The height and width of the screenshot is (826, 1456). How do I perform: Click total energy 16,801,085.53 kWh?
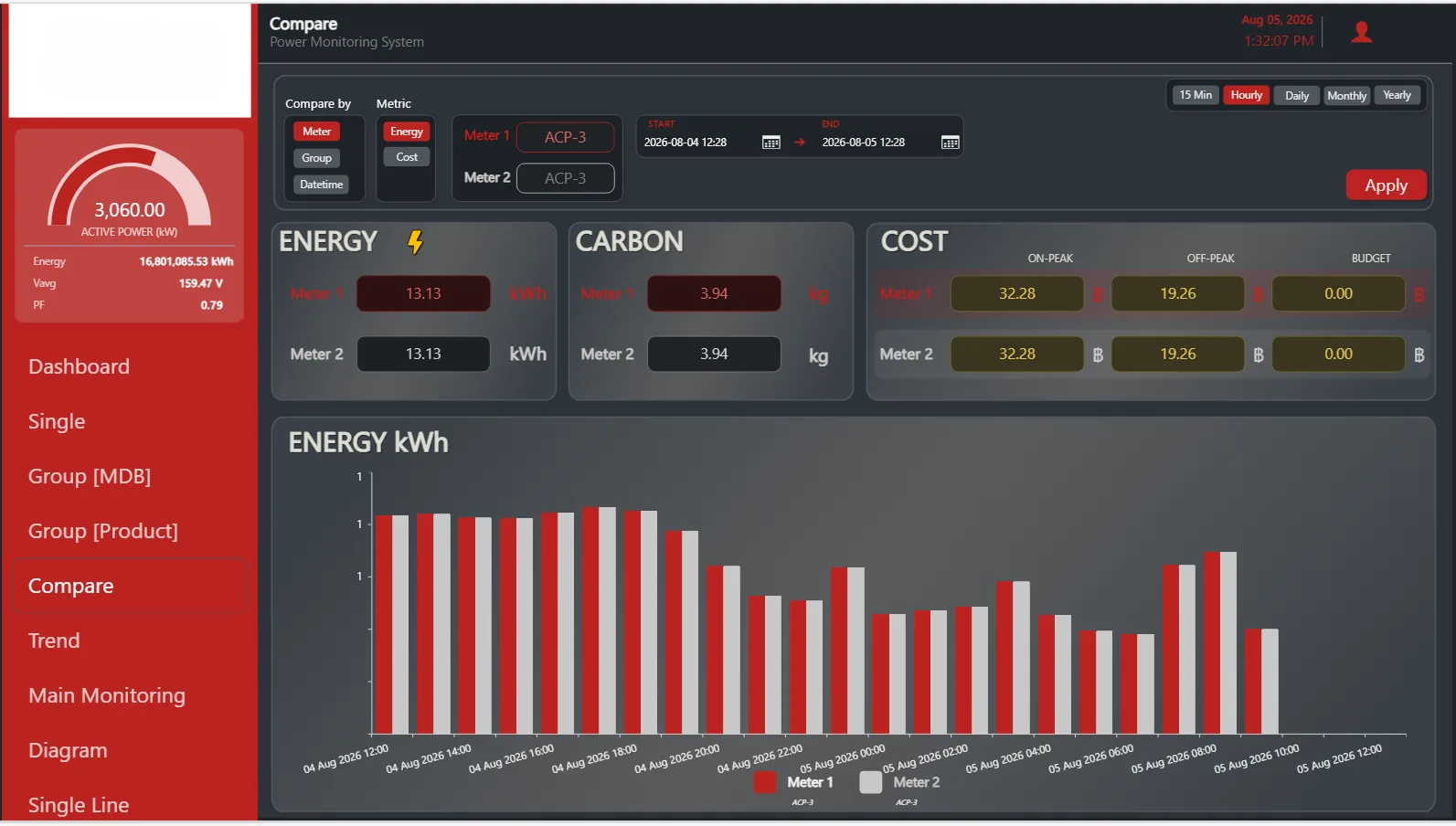(x=186, y=261)
